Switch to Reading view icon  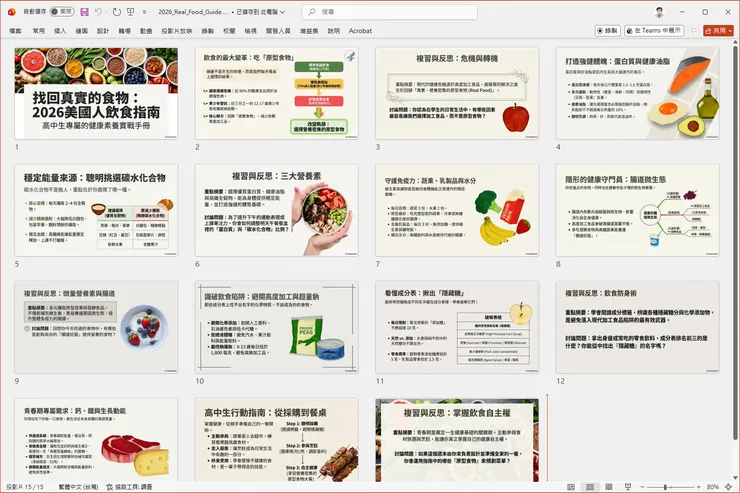point(609,486)
